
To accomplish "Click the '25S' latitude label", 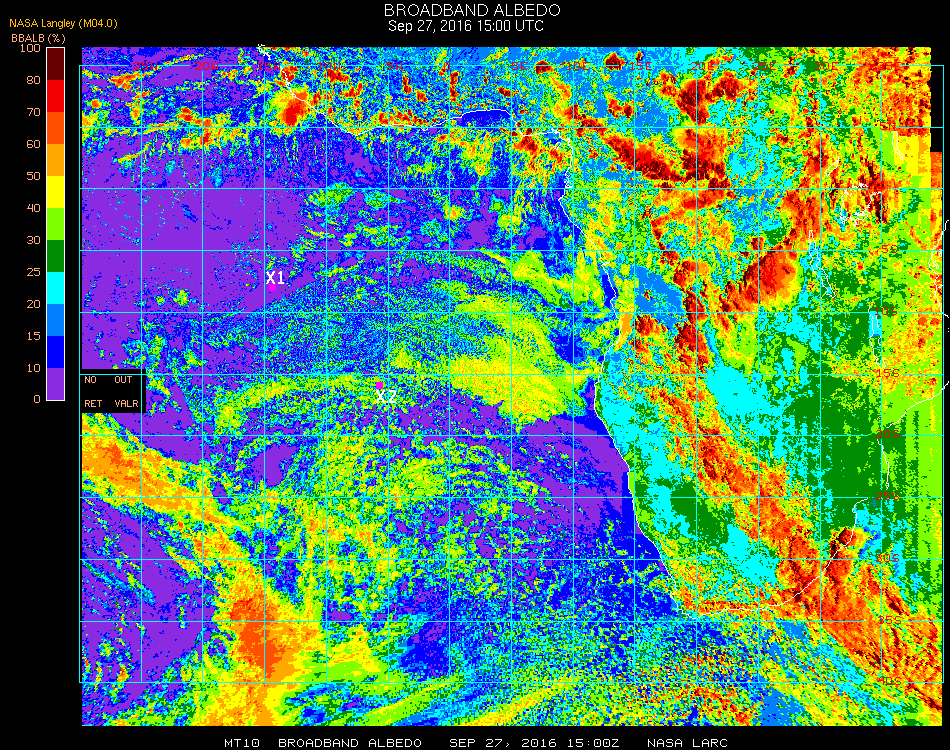I will pyautogui.click(x=887, y=497).
